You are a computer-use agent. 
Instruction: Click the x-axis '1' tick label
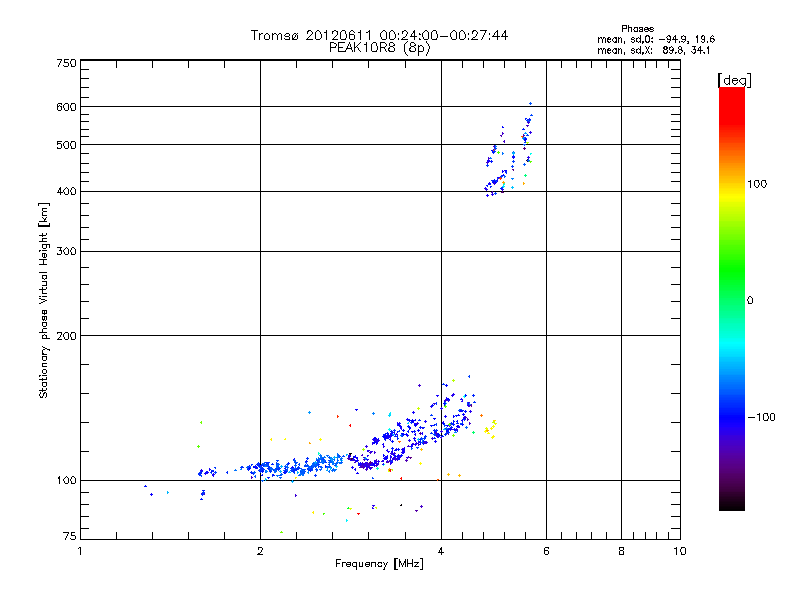click(80, 552)
